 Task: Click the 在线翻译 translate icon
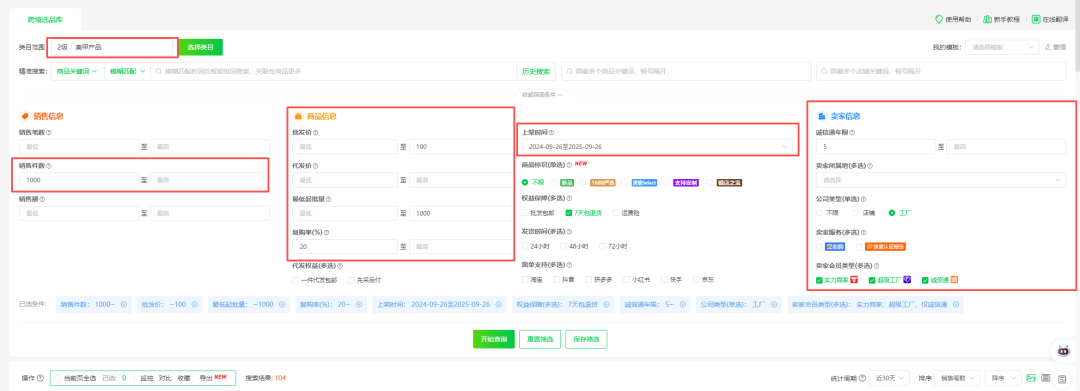click(x=1036, y=19)
